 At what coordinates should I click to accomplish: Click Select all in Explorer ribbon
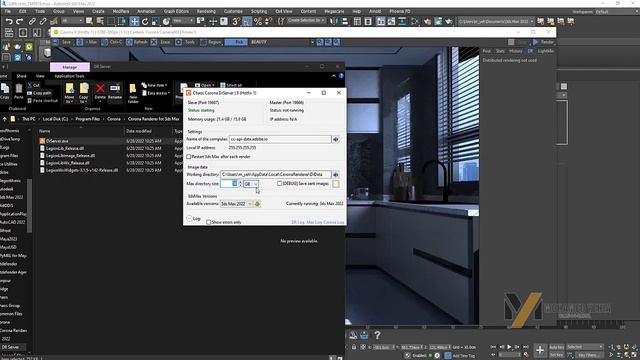coord(231,85)
